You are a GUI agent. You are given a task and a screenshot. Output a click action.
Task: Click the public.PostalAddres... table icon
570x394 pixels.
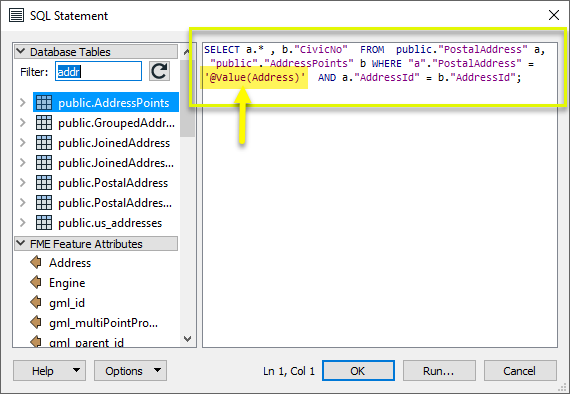[x=44, y=202]
